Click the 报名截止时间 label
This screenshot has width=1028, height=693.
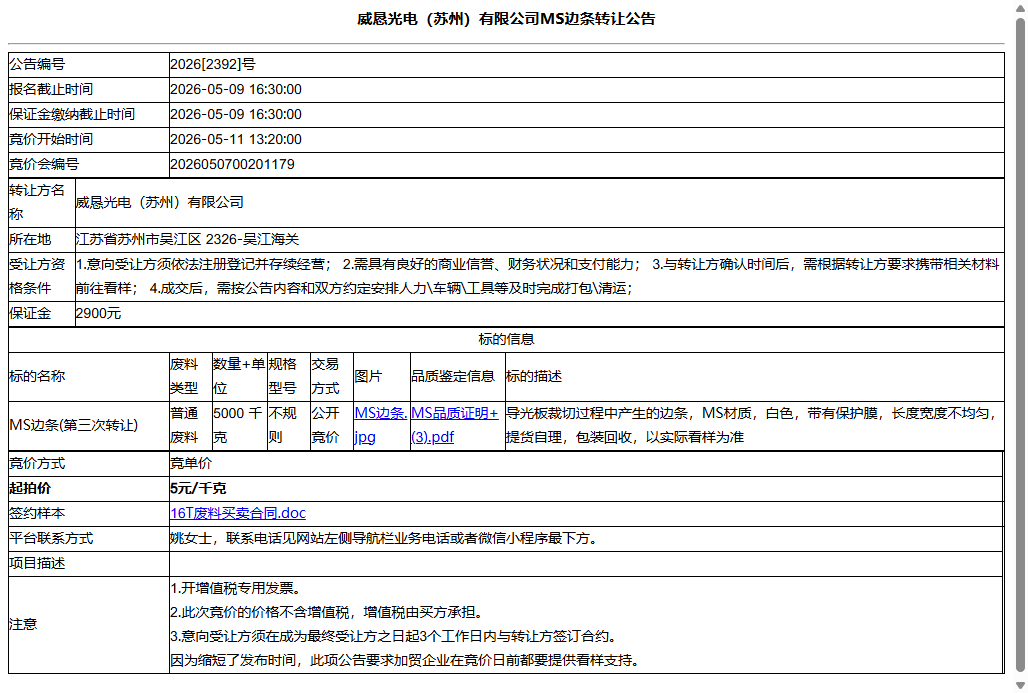tap(50, 89)
